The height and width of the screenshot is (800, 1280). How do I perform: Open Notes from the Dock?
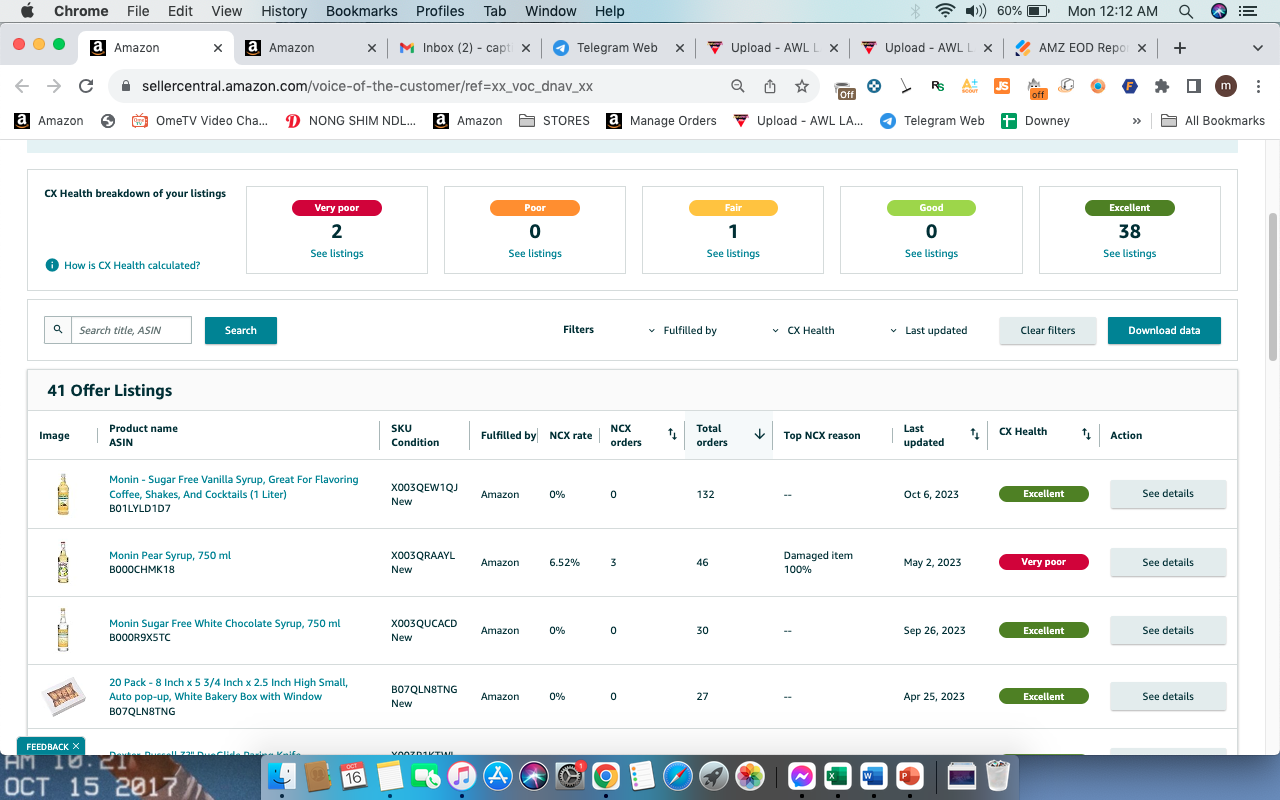pyautogui.click(x=389, y=775)
